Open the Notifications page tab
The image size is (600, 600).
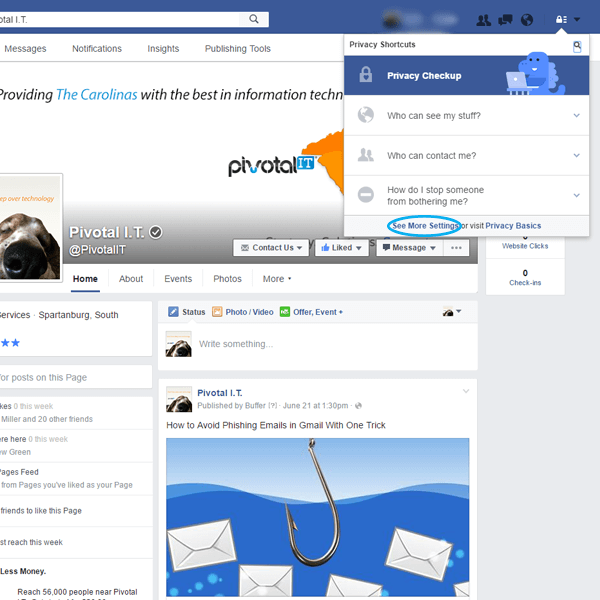(x=97, y=49)
